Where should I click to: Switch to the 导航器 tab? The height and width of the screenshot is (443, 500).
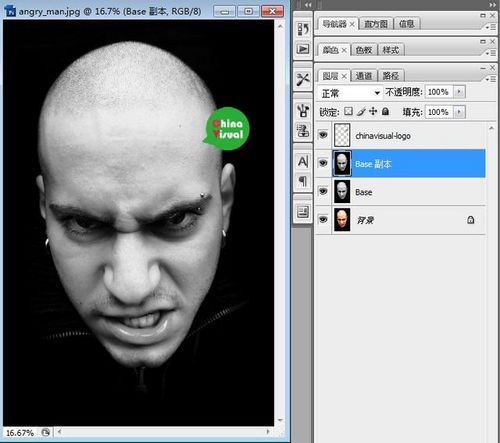click(x=334, y=24)
